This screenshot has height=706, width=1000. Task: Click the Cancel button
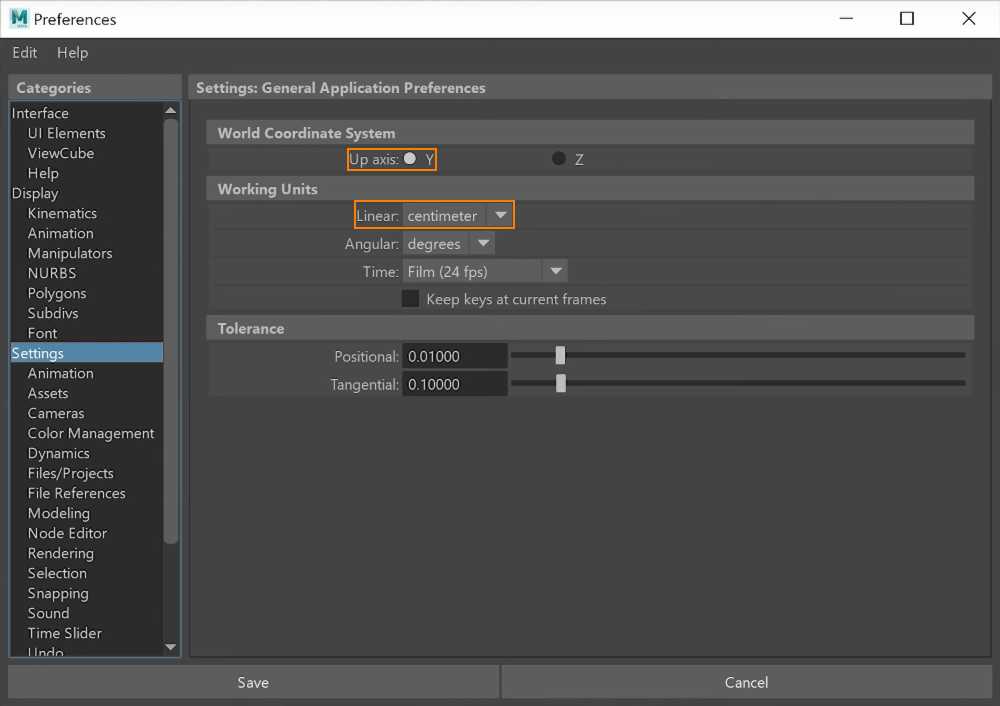746,682
